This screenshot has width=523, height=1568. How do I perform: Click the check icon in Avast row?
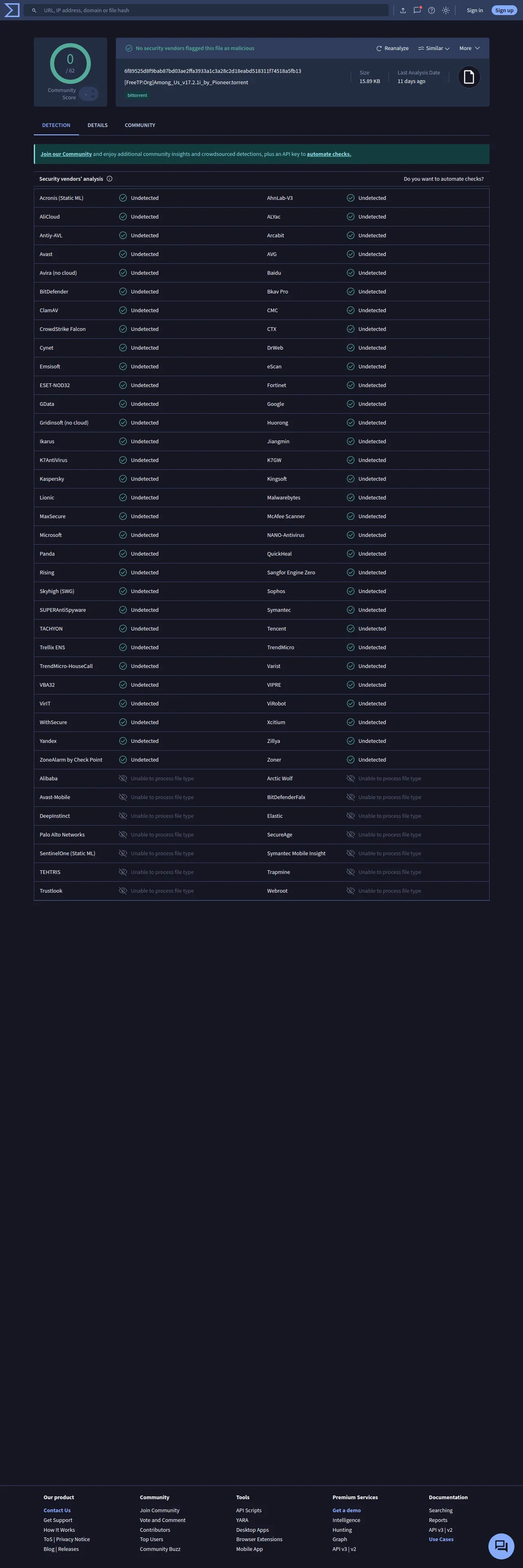point(123,254)
